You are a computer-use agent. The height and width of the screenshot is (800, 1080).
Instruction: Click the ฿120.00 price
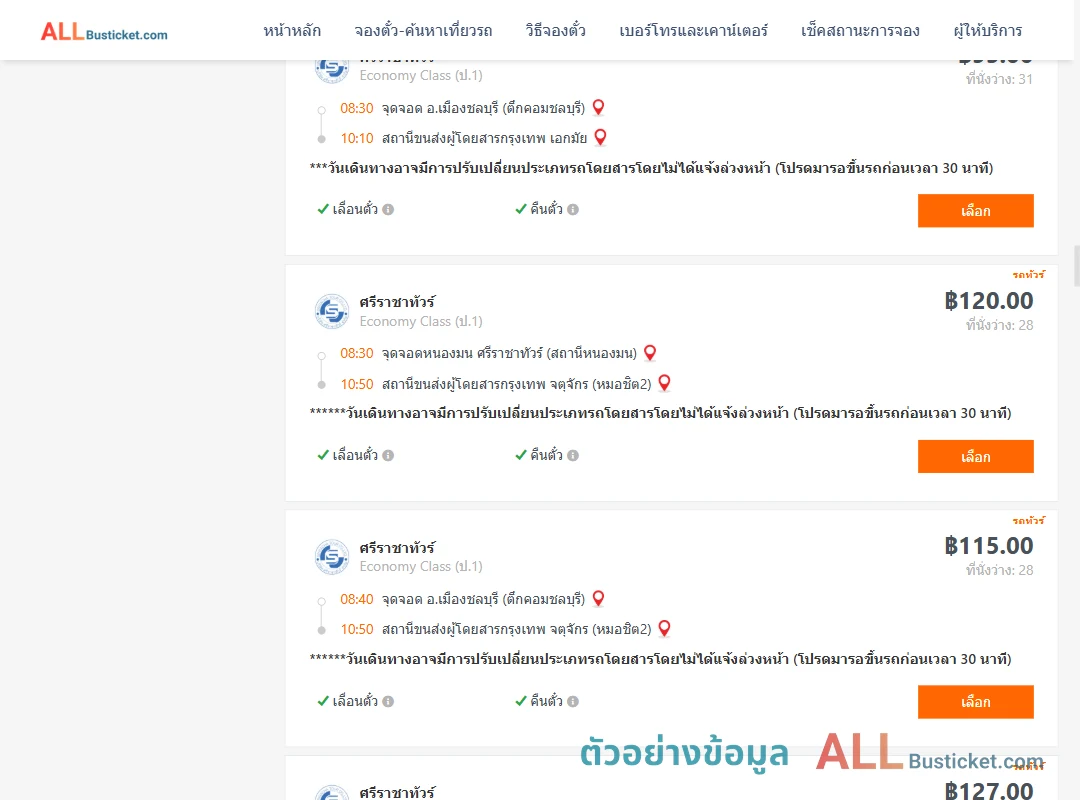pyautogui.click(x=988, y=300)
